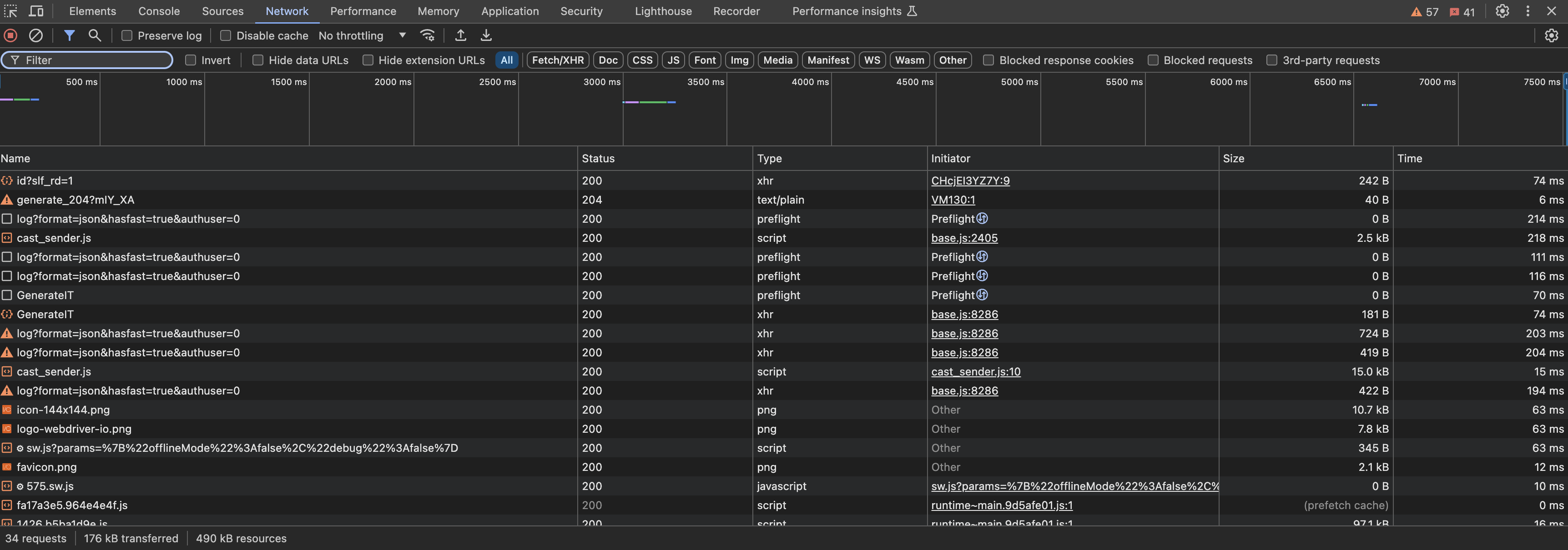Select the id?slf_rd=1 request row

(x=784, y=181)
